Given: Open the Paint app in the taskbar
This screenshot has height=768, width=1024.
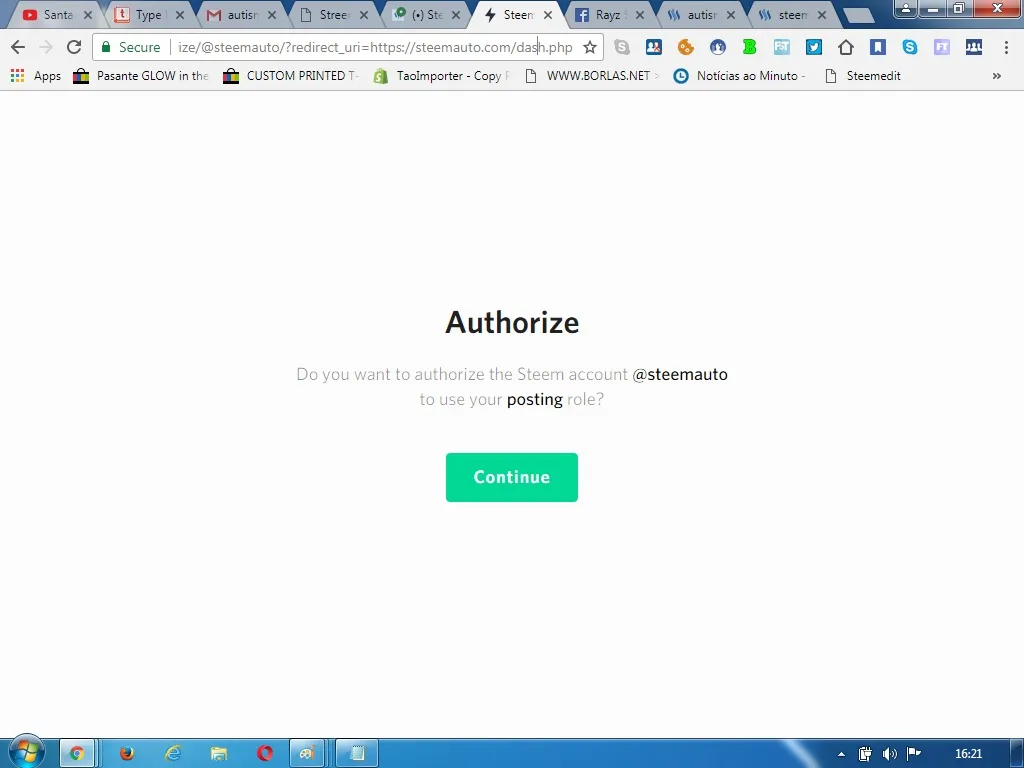Looking at the screenshot, I should click(x=307, y=754).
